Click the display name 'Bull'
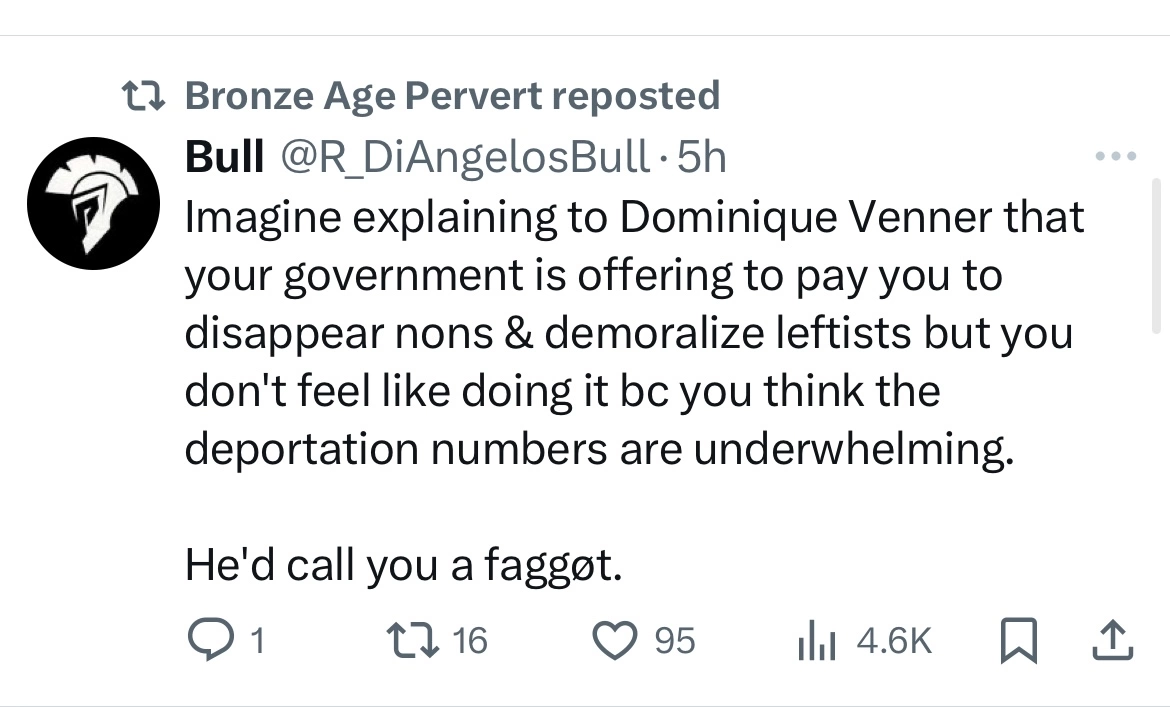 [x=224, y=156]
